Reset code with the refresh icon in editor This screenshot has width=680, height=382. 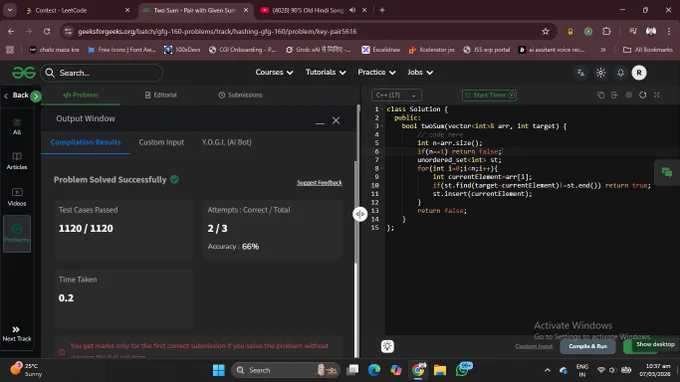[643, 95]
